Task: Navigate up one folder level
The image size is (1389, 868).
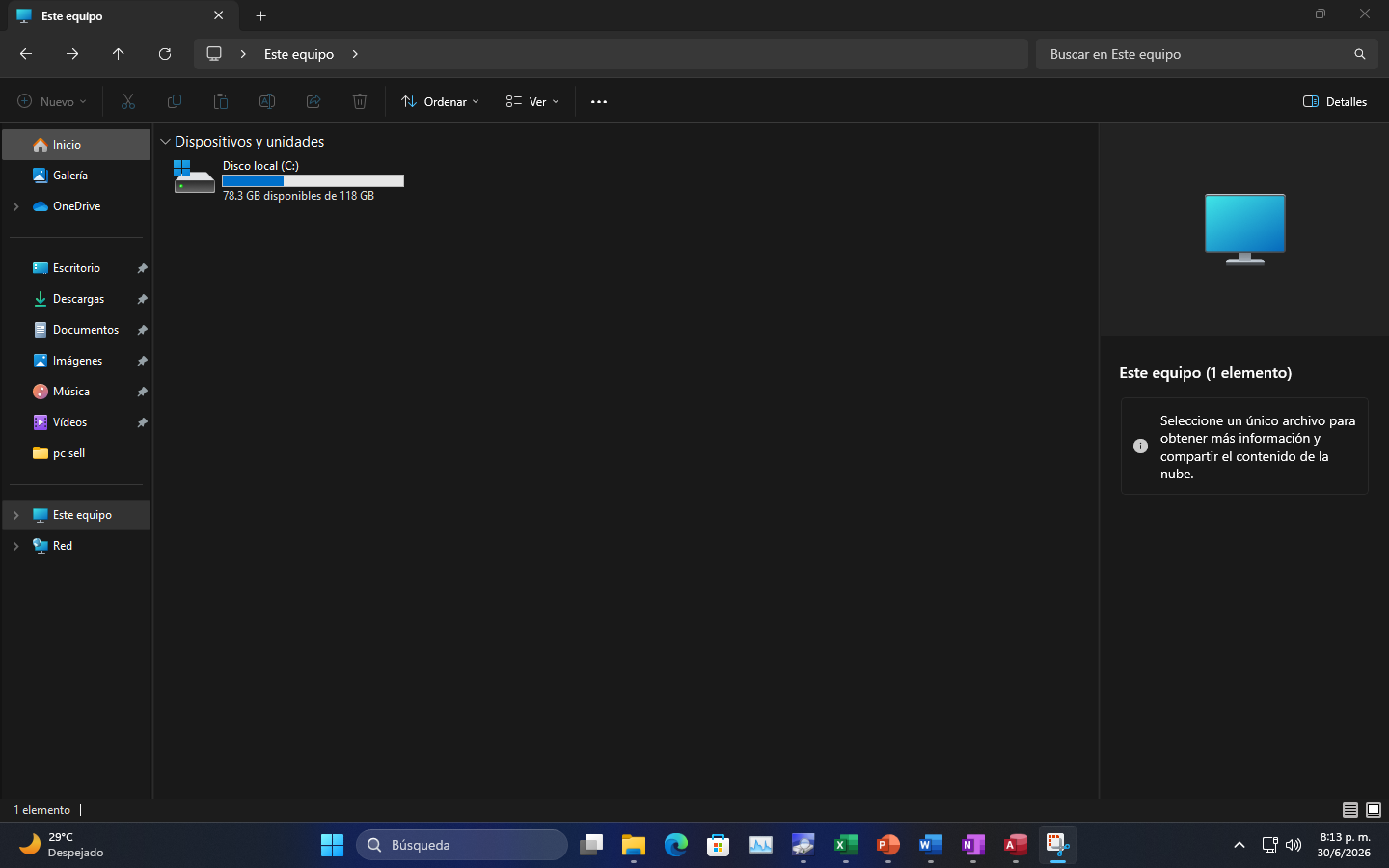Action: tap(119, 54)
